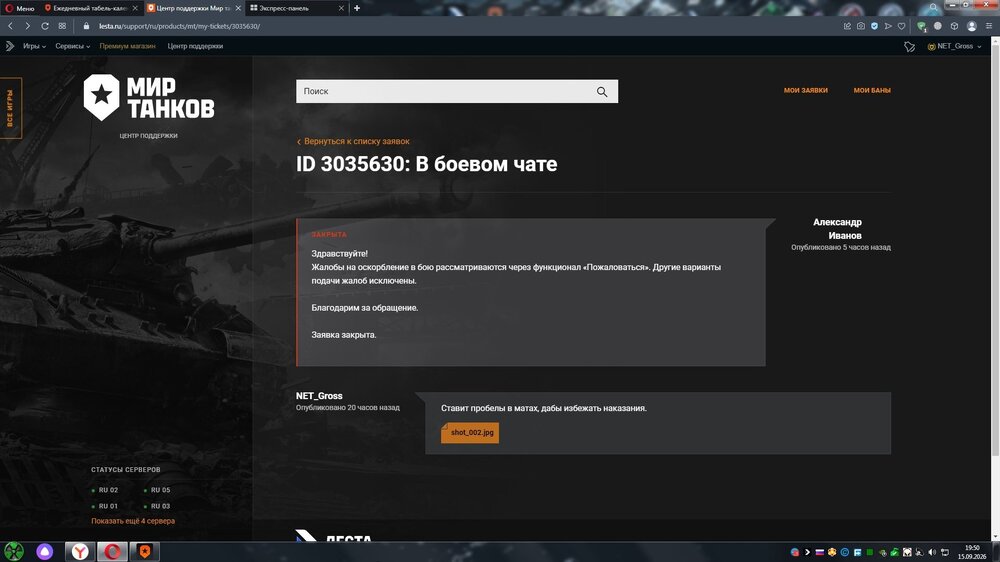Open Yandex Browser taskbar icon

[x=80, y=551]
